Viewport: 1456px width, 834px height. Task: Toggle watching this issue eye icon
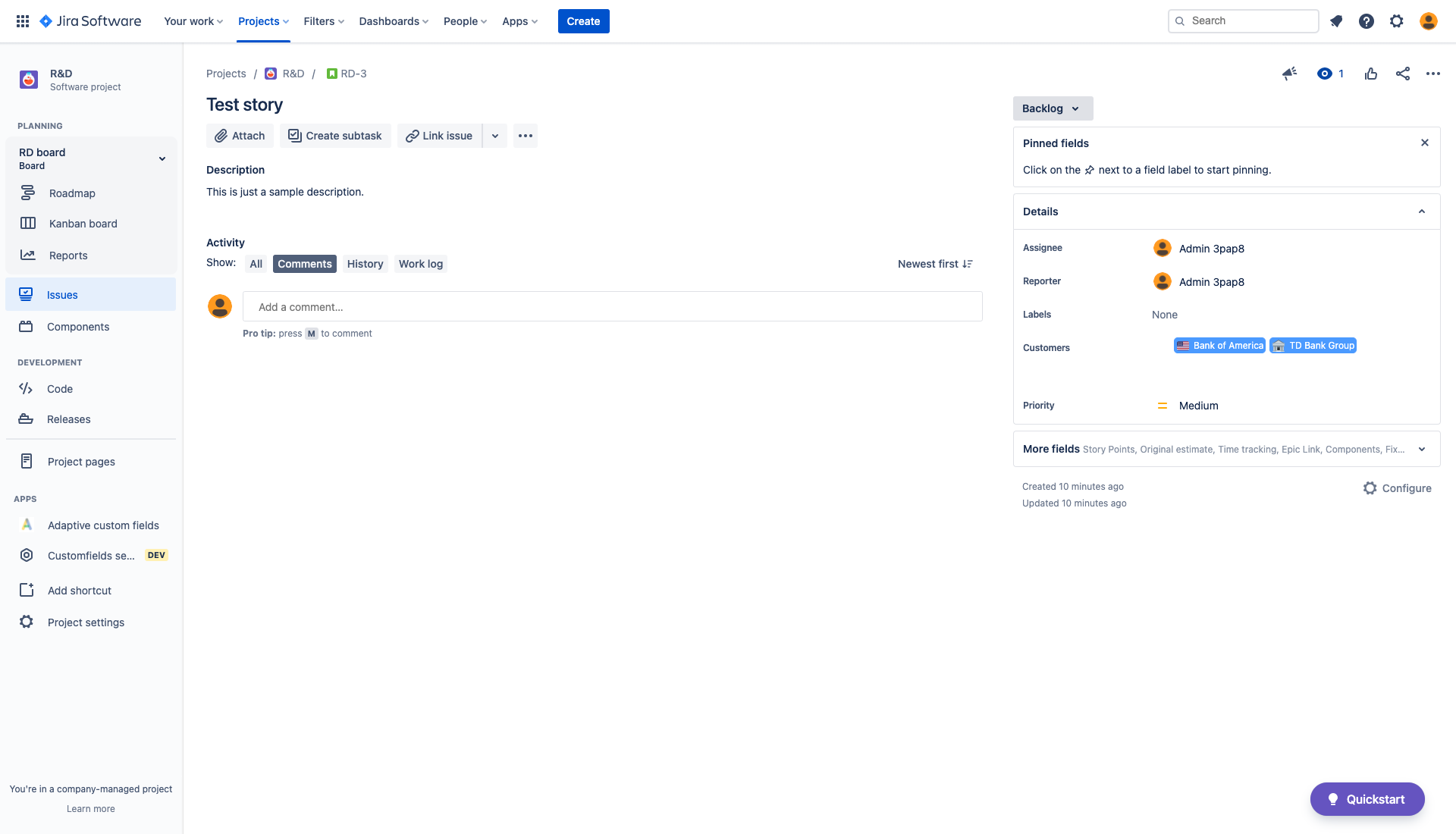1325,74
